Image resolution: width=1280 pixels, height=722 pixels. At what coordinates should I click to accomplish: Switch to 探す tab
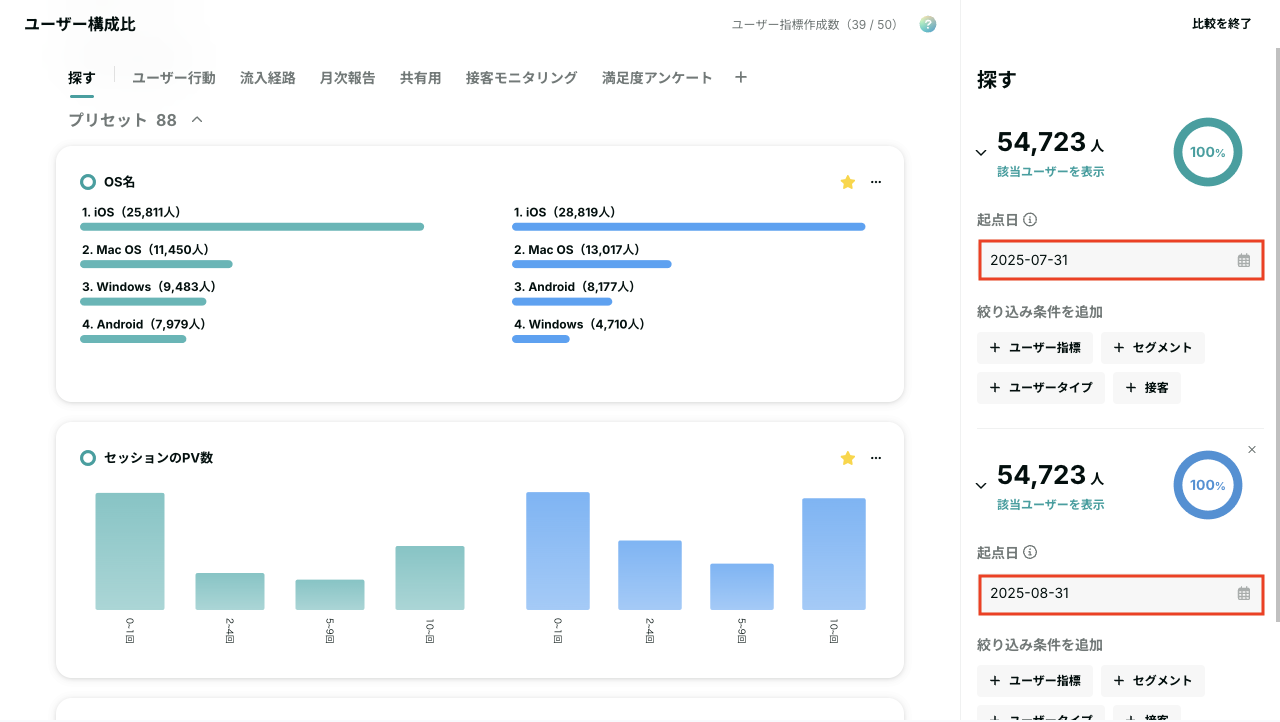82,78
